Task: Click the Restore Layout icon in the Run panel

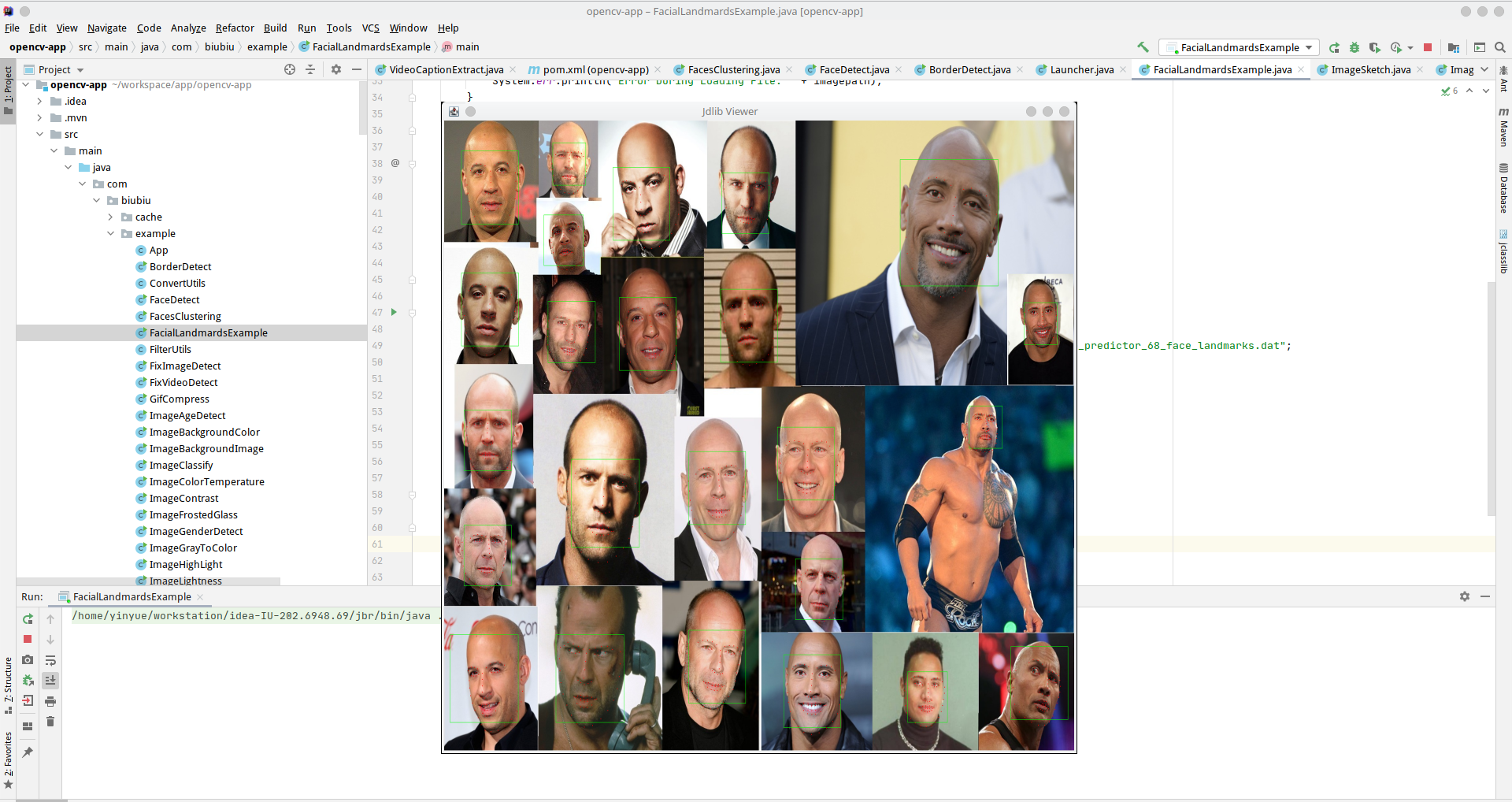Action: point(28,726)
